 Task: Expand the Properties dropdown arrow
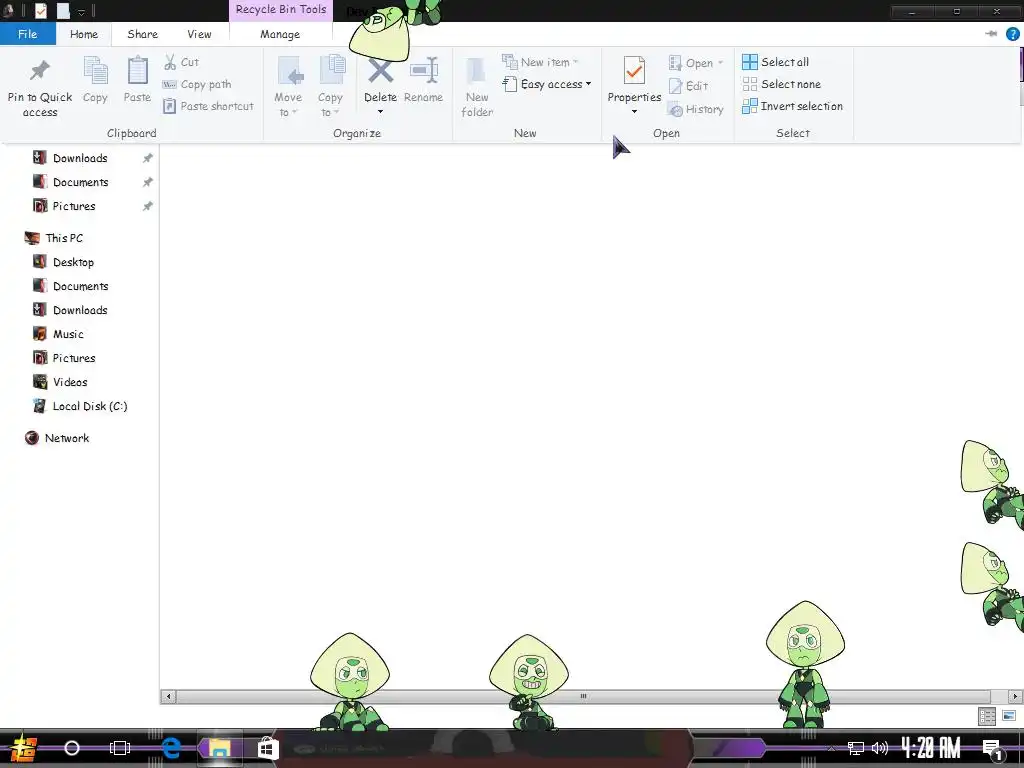(x=634, y=112)
